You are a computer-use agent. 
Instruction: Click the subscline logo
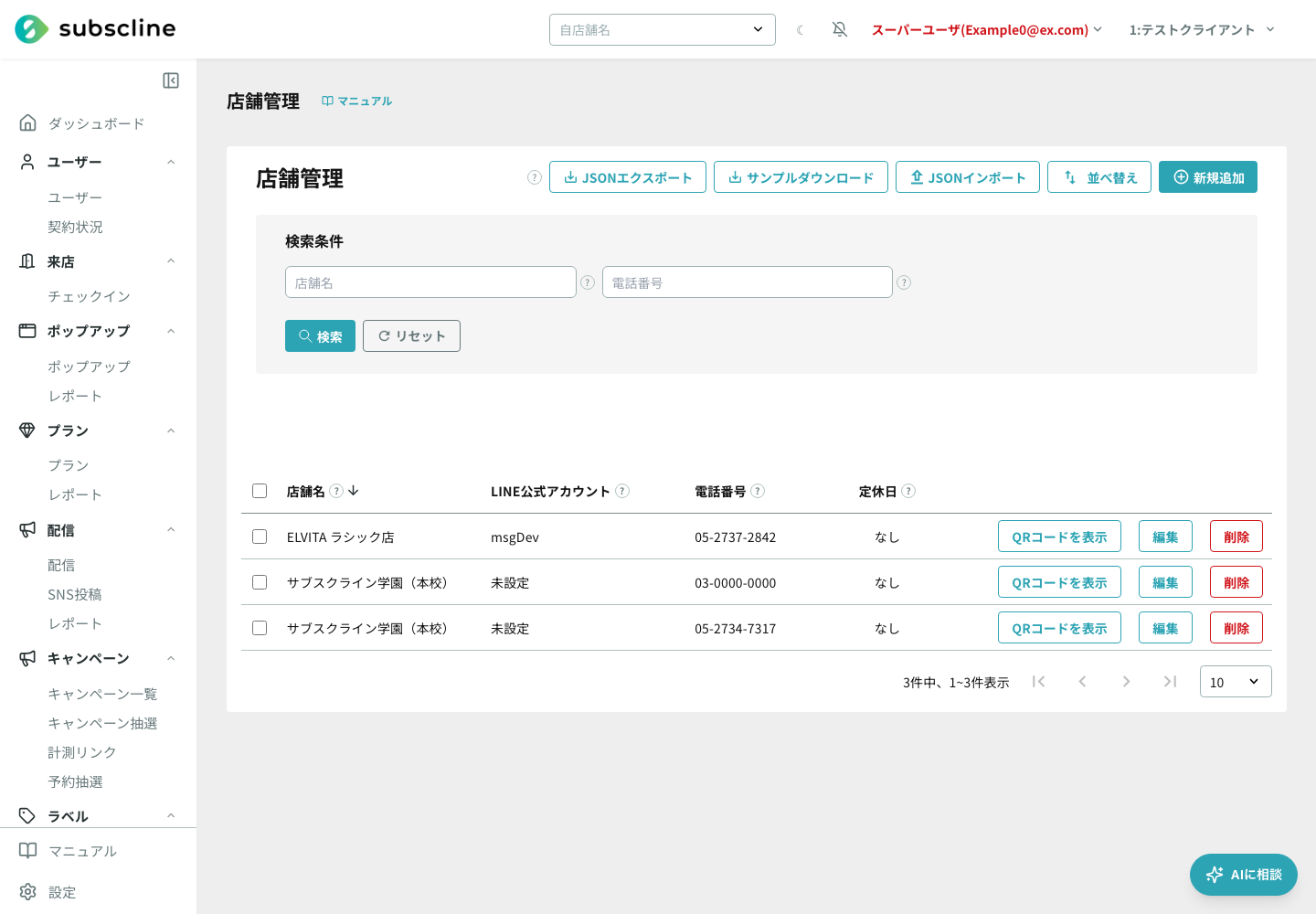point(95,29)
